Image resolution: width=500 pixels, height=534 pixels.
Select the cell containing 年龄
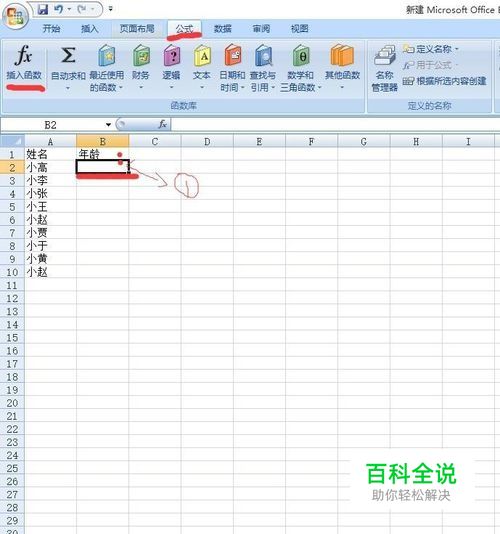(x=103, y=155)
